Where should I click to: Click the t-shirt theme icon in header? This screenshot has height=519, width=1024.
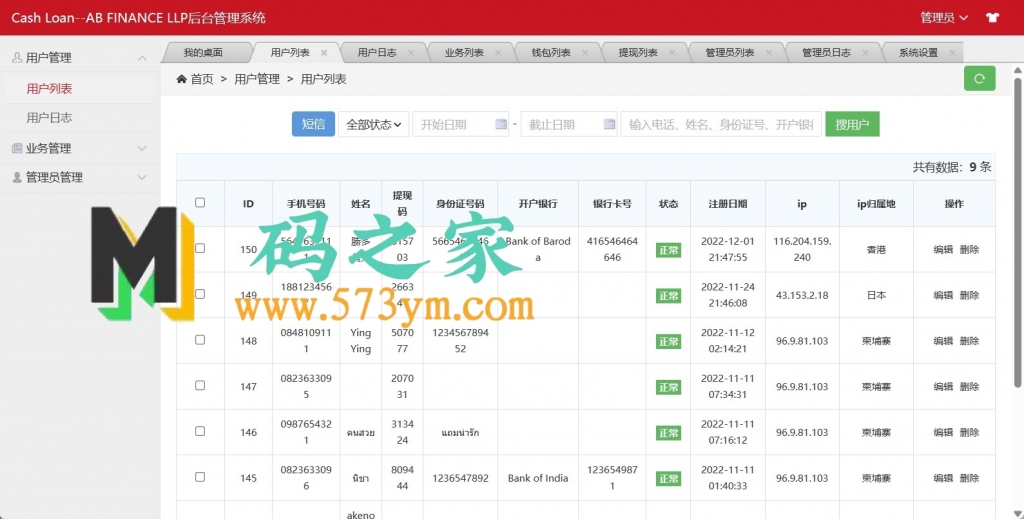[993, 18]
